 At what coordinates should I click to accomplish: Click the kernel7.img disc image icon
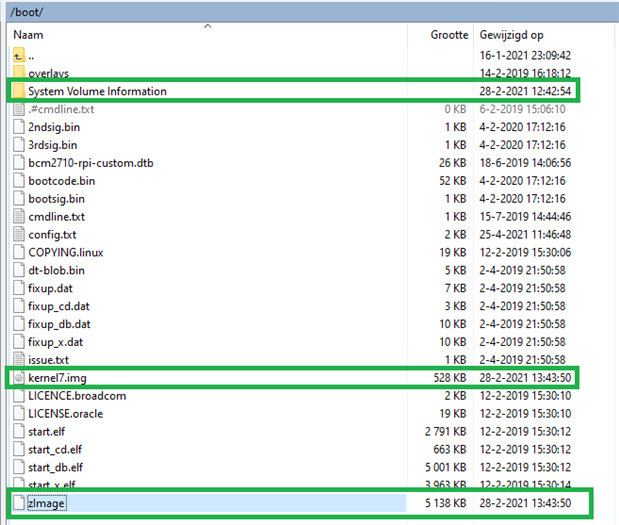[x=18, y=377]
